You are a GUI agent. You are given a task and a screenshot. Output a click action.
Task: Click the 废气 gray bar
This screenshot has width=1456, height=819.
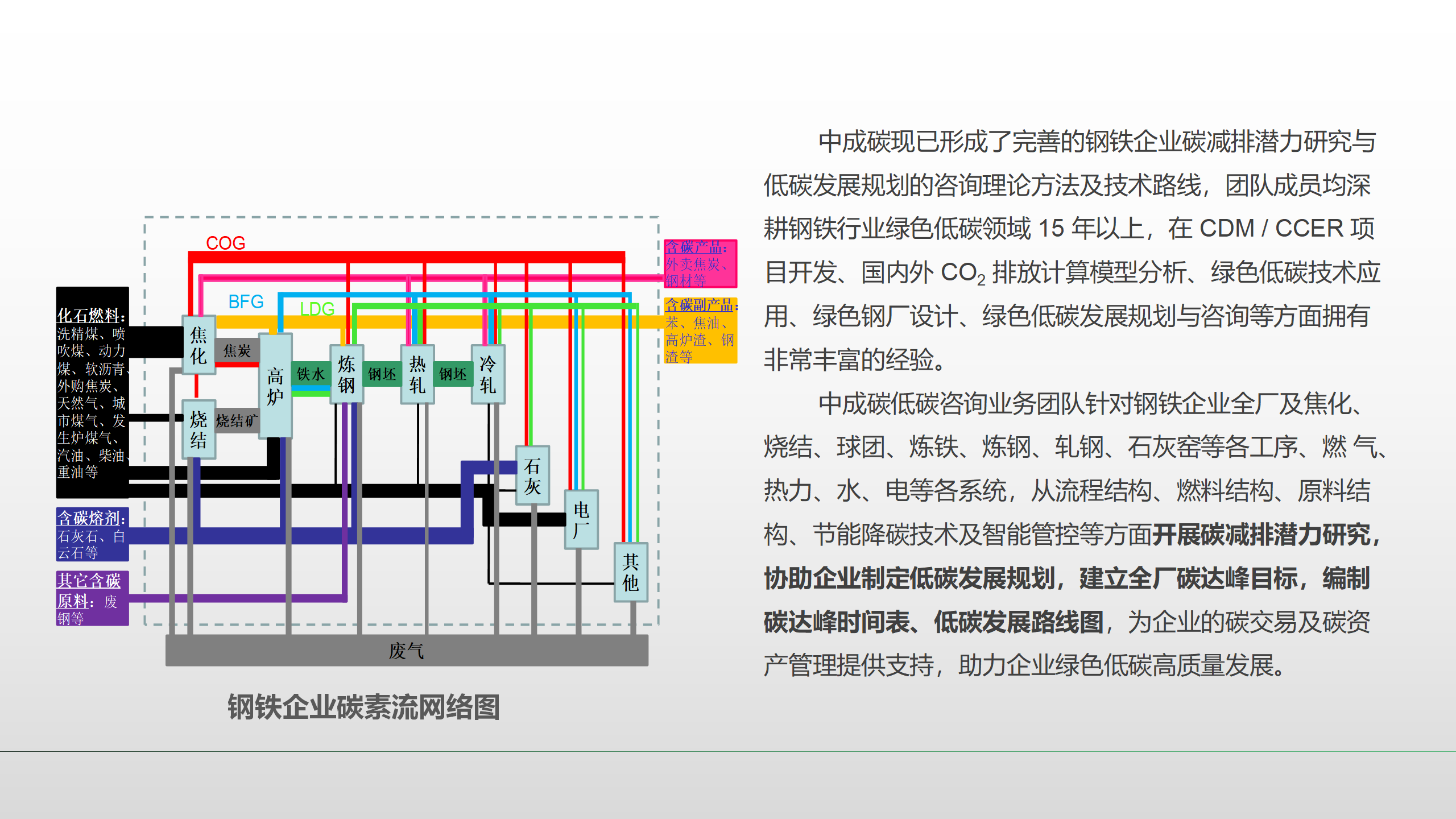pos(407,650)
